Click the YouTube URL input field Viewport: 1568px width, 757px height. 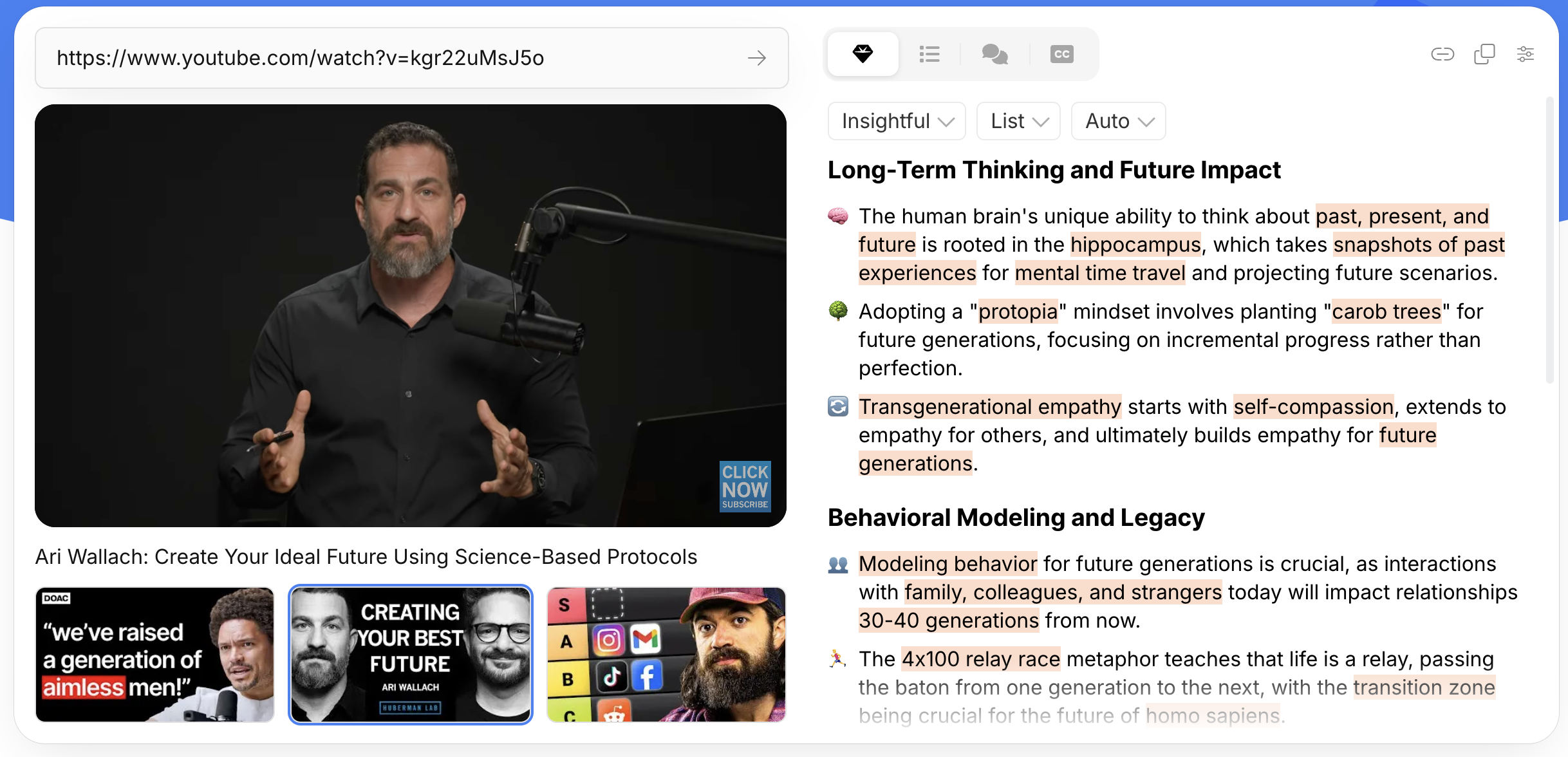point(386,58)
